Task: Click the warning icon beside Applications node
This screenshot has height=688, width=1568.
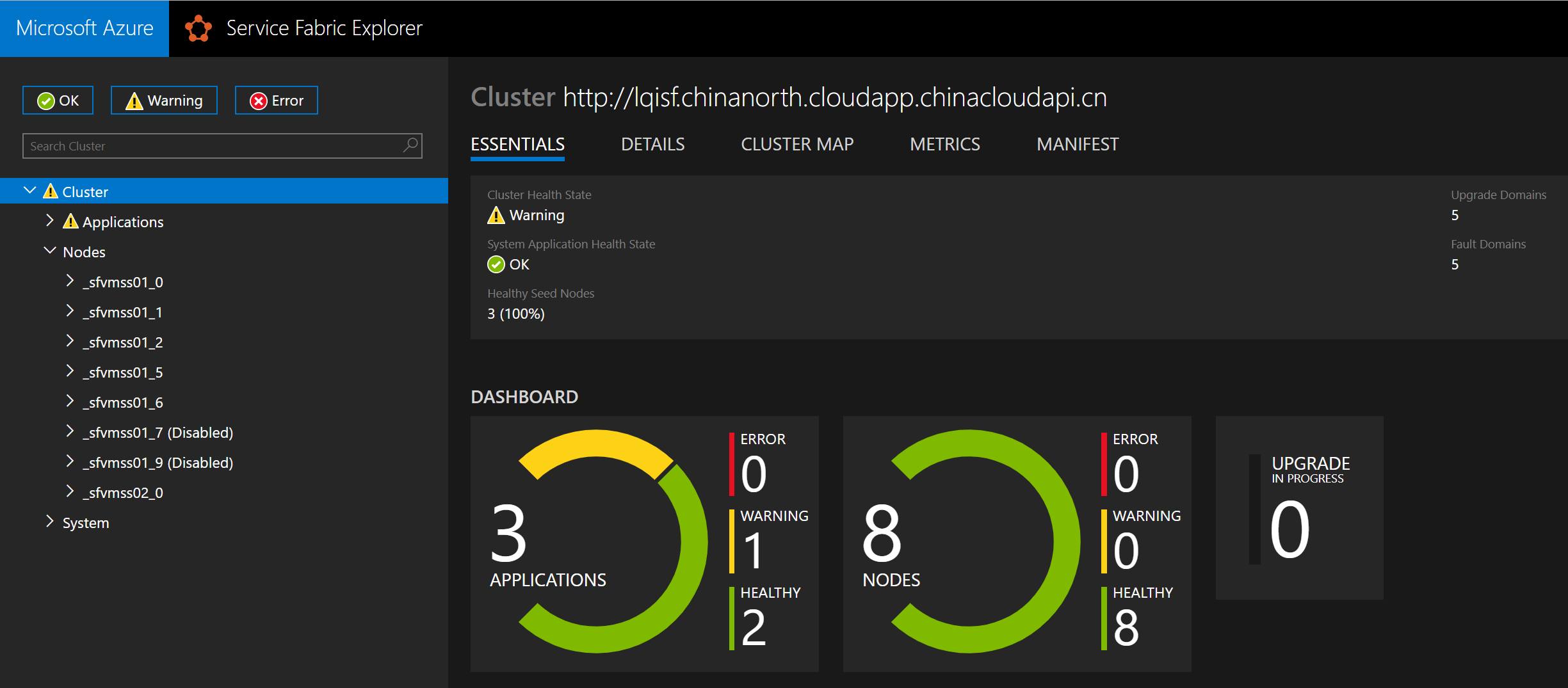Action: tap(71, 221)
